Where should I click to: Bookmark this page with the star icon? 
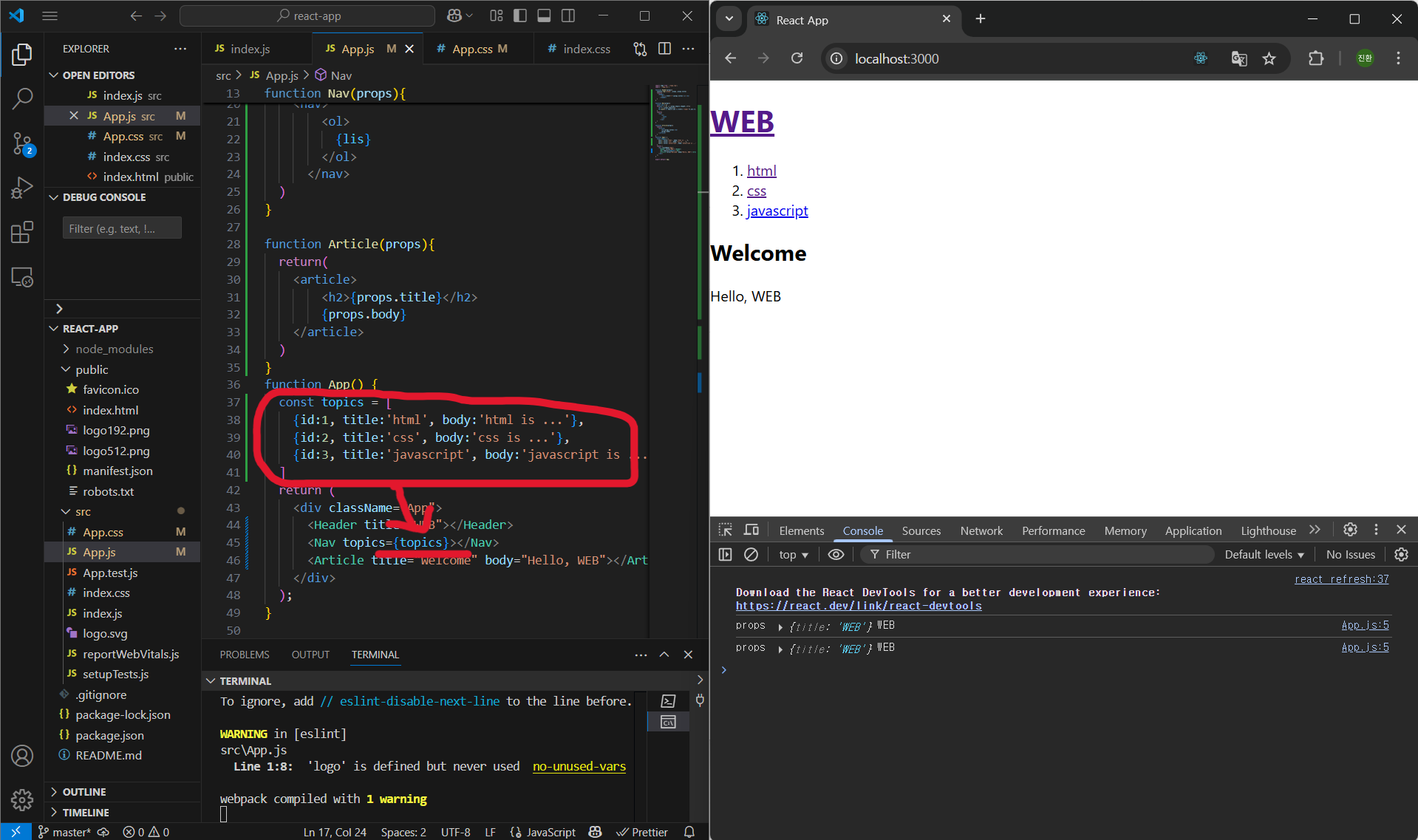coord(1269,59)
